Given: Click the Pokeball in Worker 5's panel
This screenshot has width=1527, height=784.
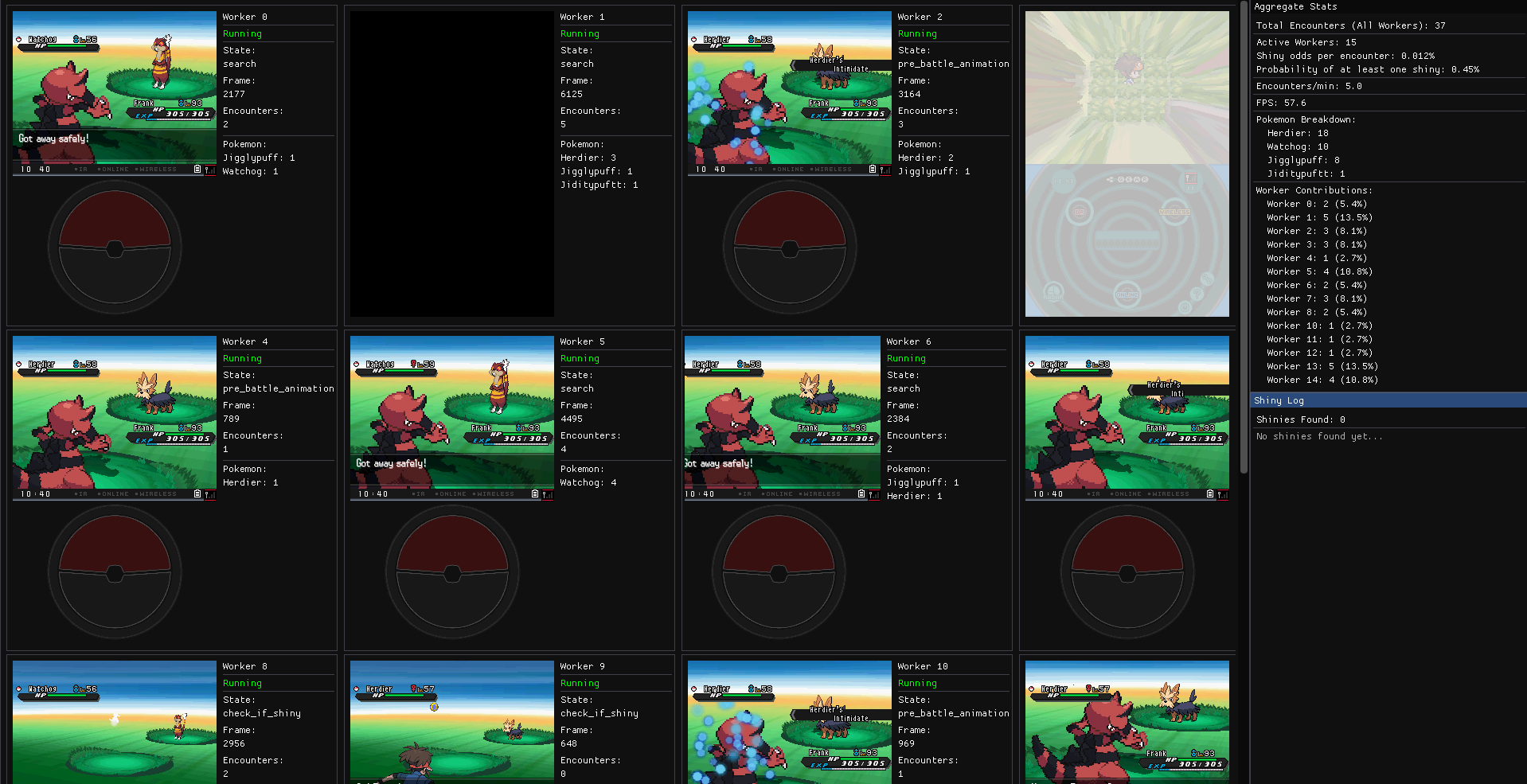Looking at the screenshot, I should pyautogui.click(x=452, y=572).
